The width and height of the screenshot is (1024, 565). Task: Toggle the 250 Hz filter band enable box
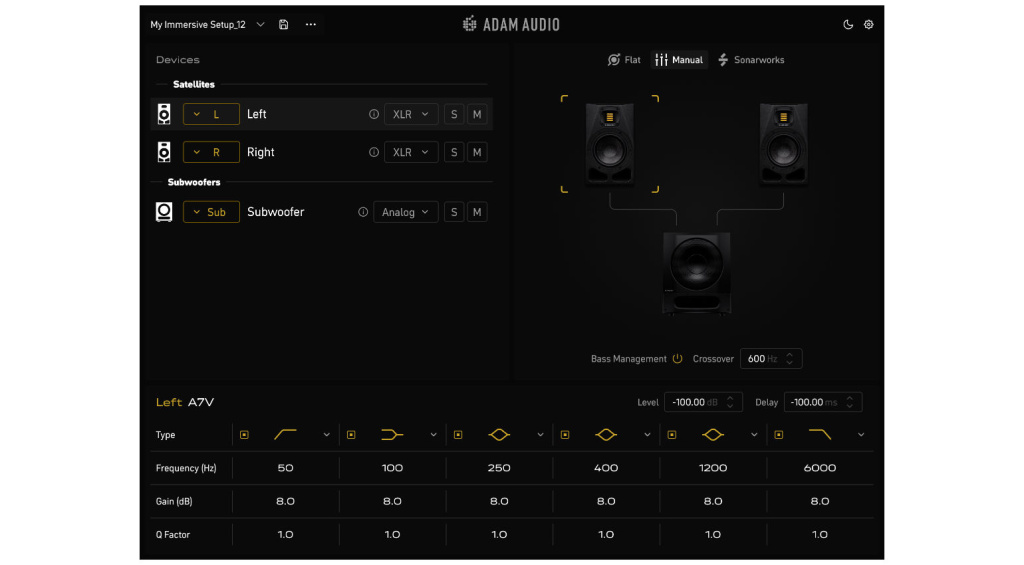458,435
